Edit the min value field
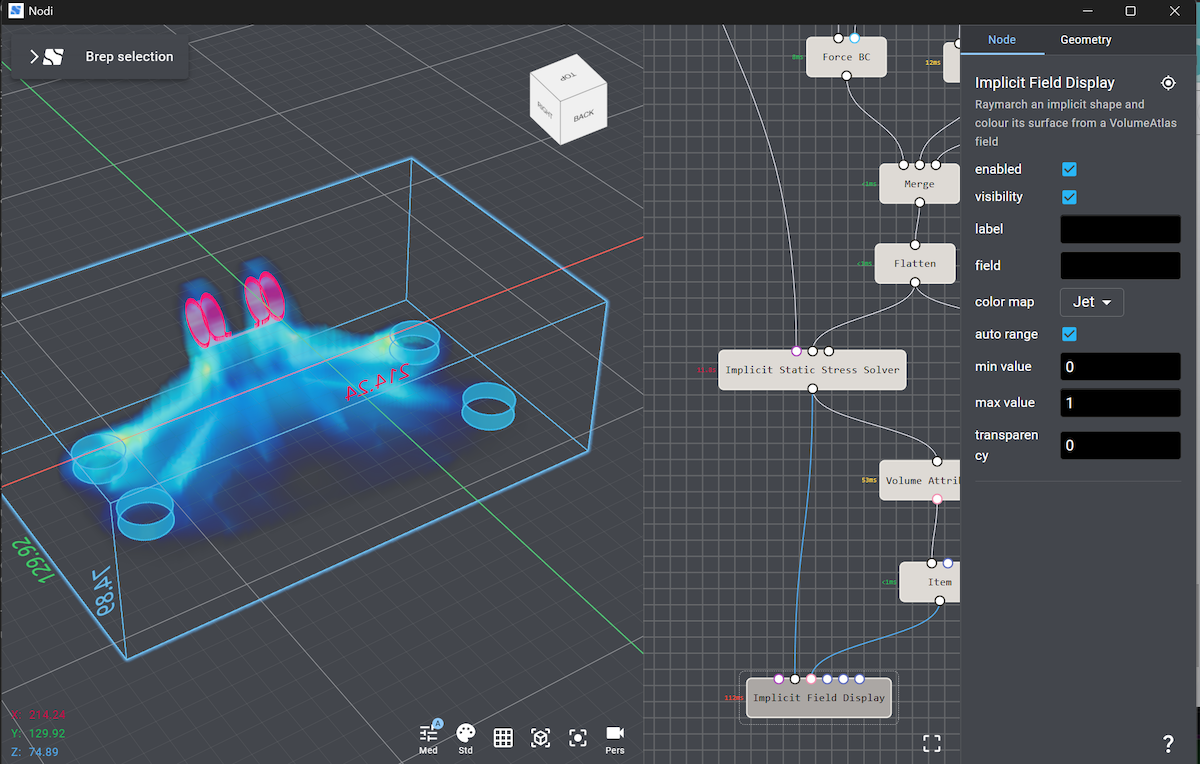 pos(1120,366)
